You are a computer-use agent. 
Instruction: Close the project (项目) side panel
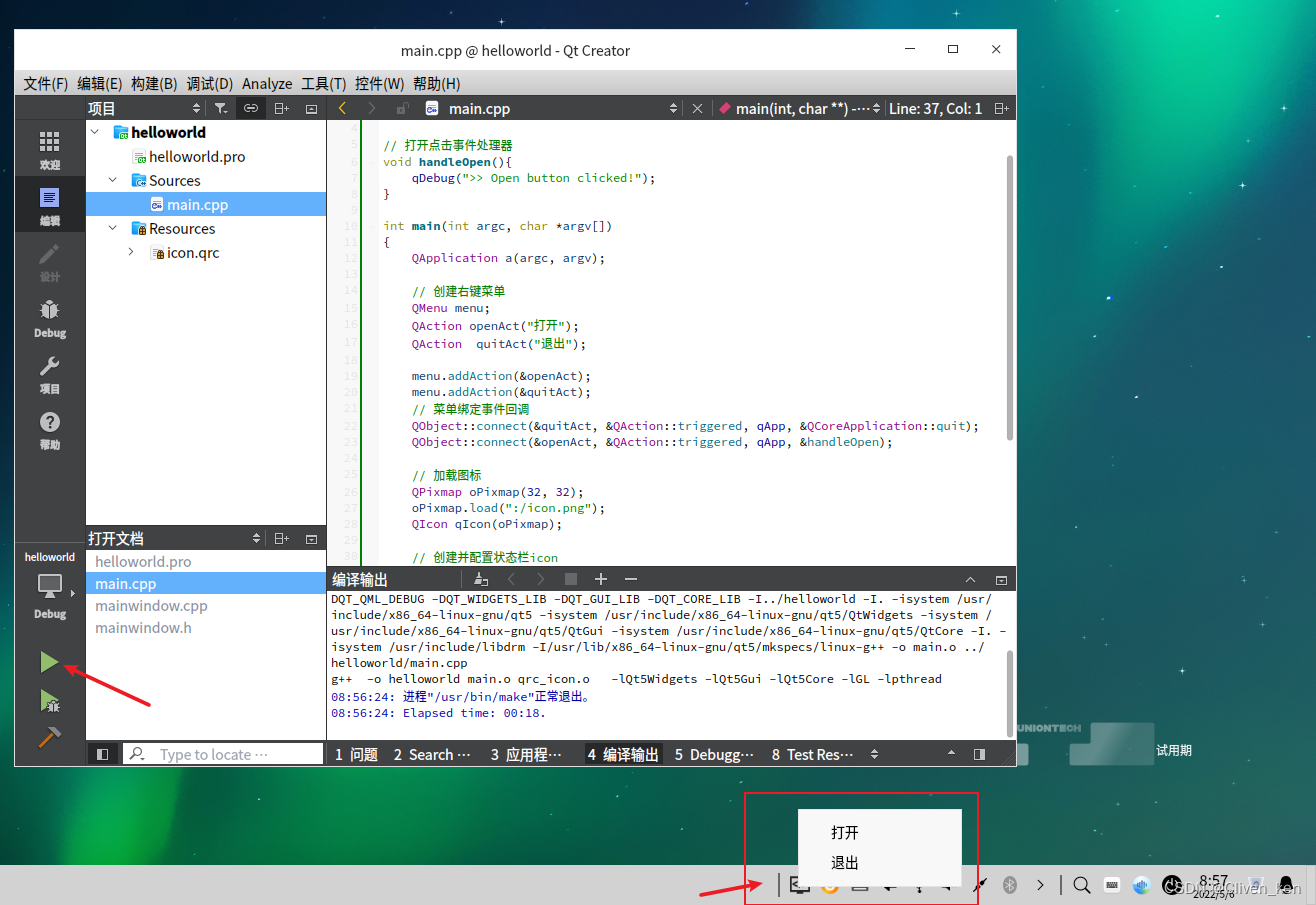click(x=311, y=108)
